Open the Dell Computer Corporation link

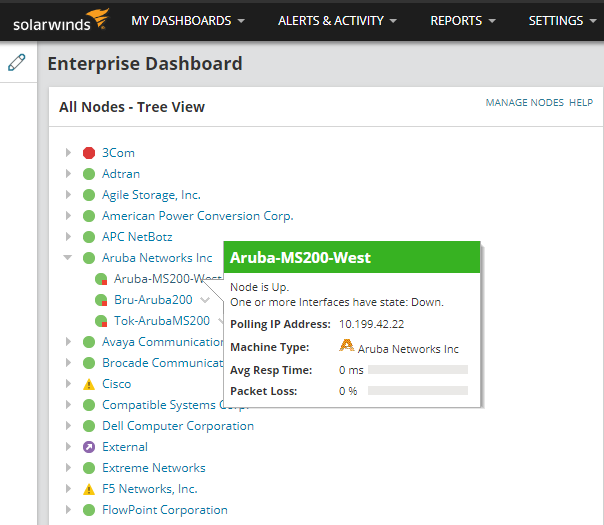pyautogui.click(x=178, y=426)
